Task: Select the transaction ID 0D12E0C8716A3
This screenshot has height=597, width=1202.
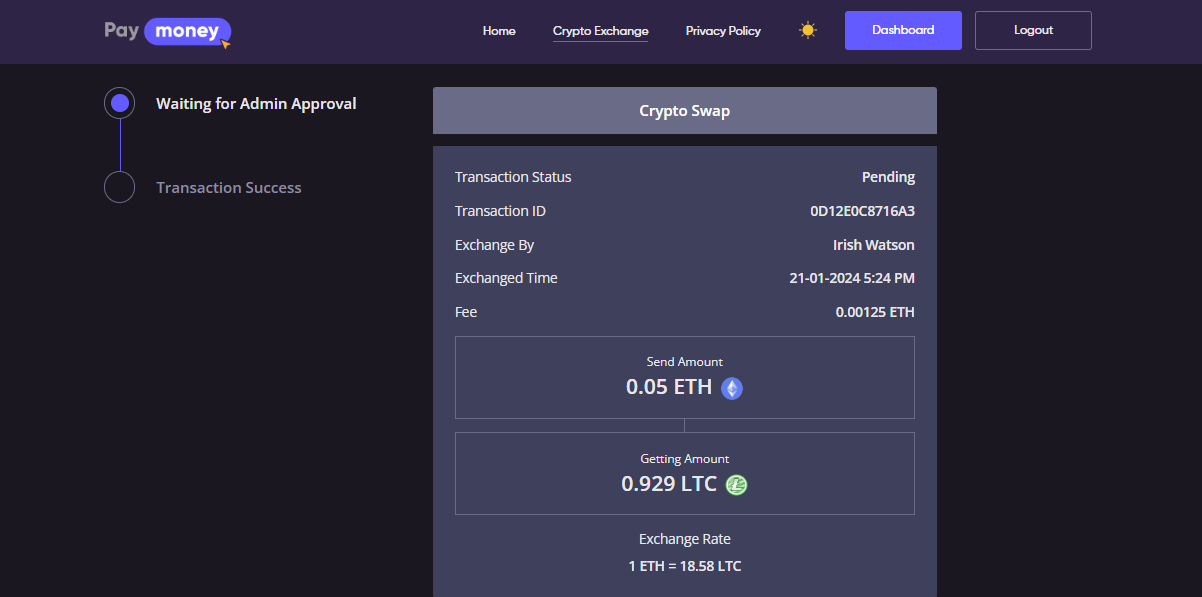Action: pyautogui.click(x=862, y=211)
